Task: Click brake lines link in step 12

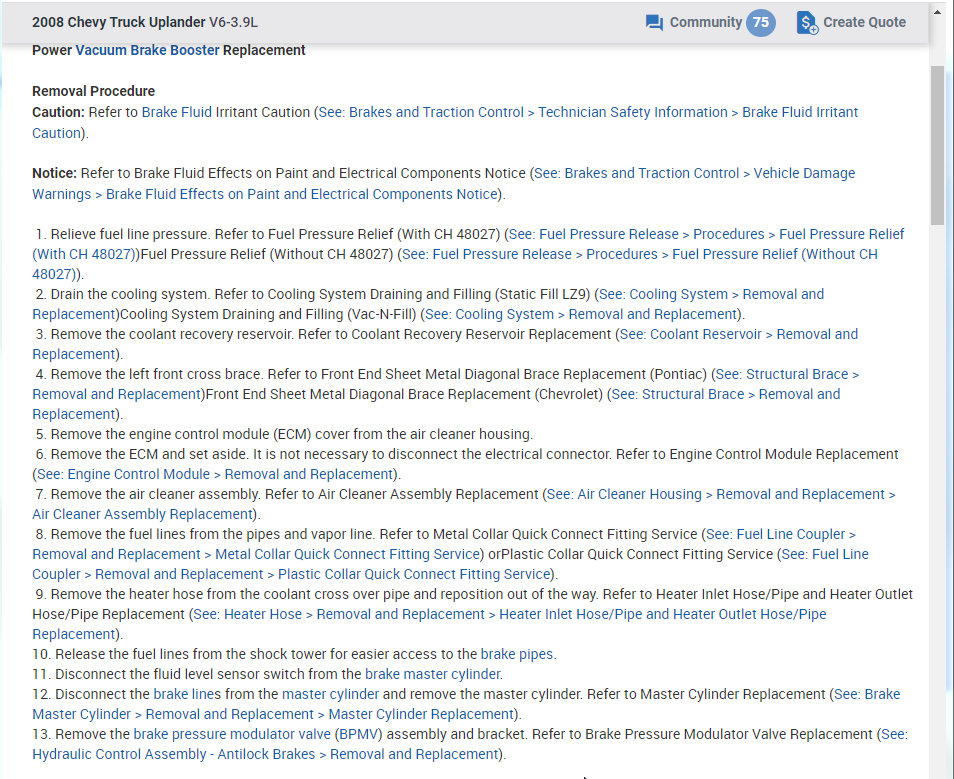Action: click(x=187, y=695)
